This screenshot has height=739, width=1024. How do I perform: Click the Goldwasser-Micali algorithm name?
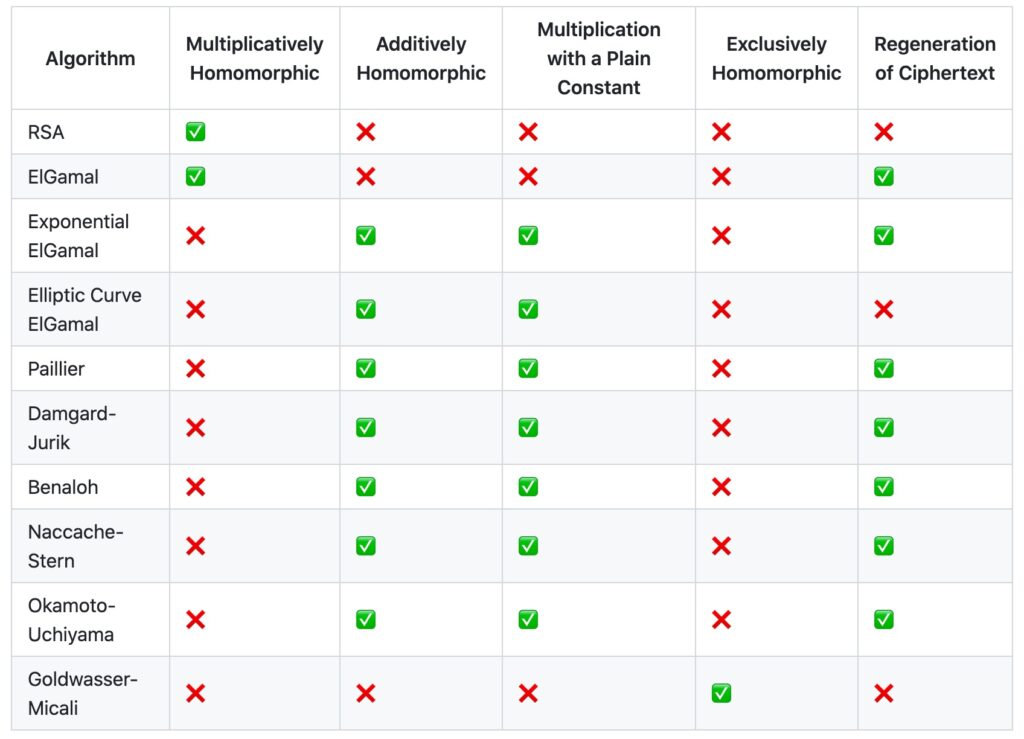point(82,693)
